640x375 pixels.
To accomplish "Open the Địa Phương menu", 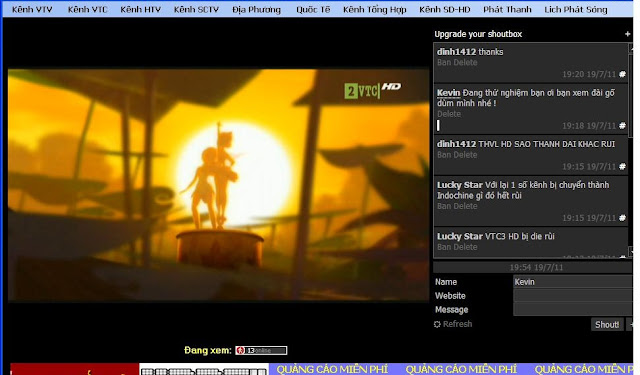I will coord(256,9).
